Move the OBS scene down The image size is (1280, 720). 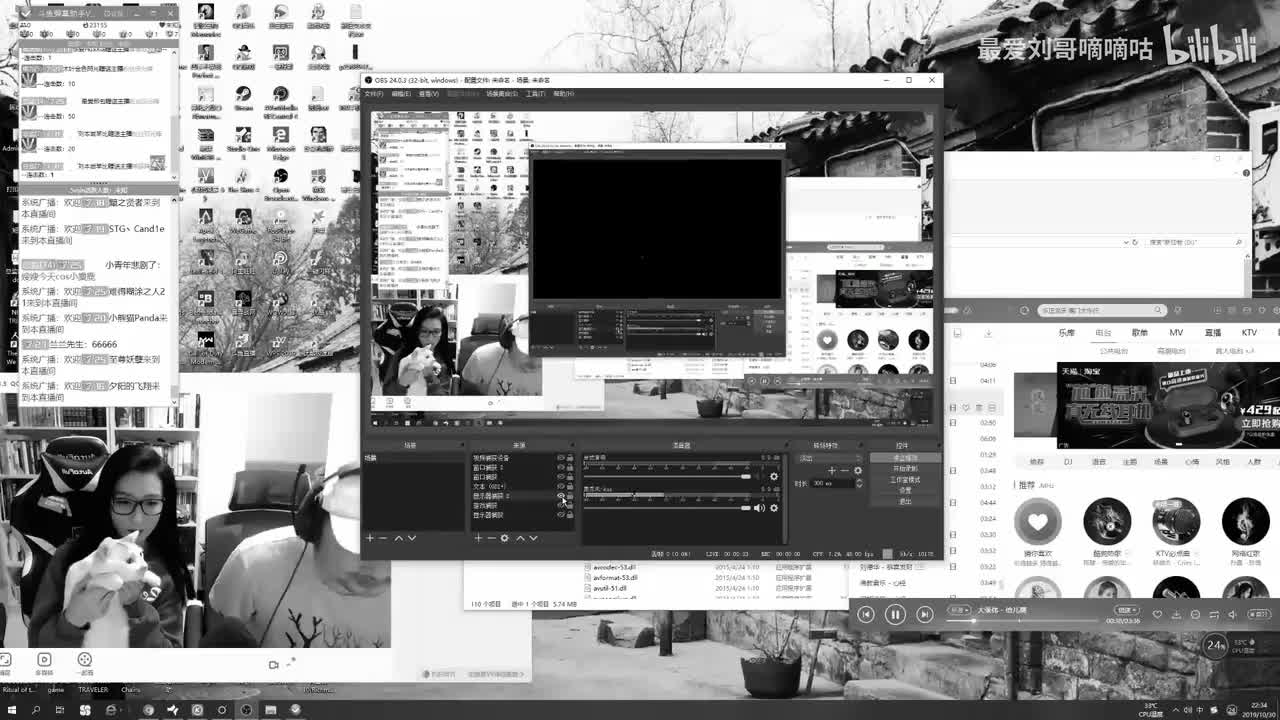pyautogui.click(x=411, y=538)
